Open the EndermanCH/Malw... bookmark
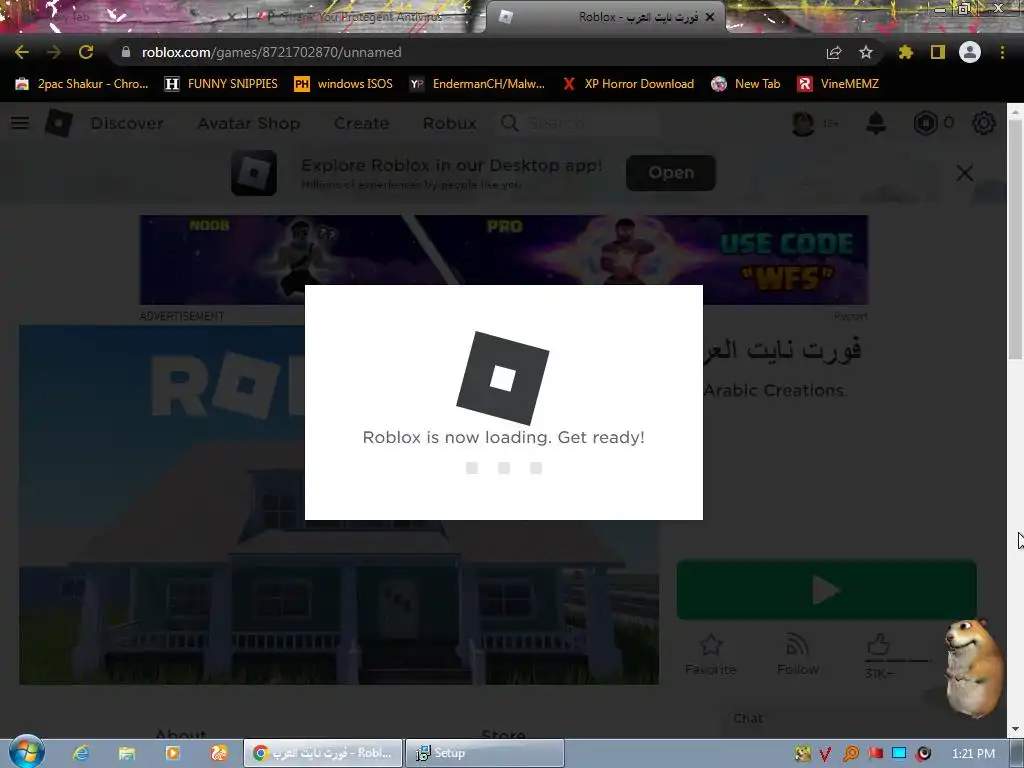Viewport: 1024px width, 768px height. coord(477,84)
